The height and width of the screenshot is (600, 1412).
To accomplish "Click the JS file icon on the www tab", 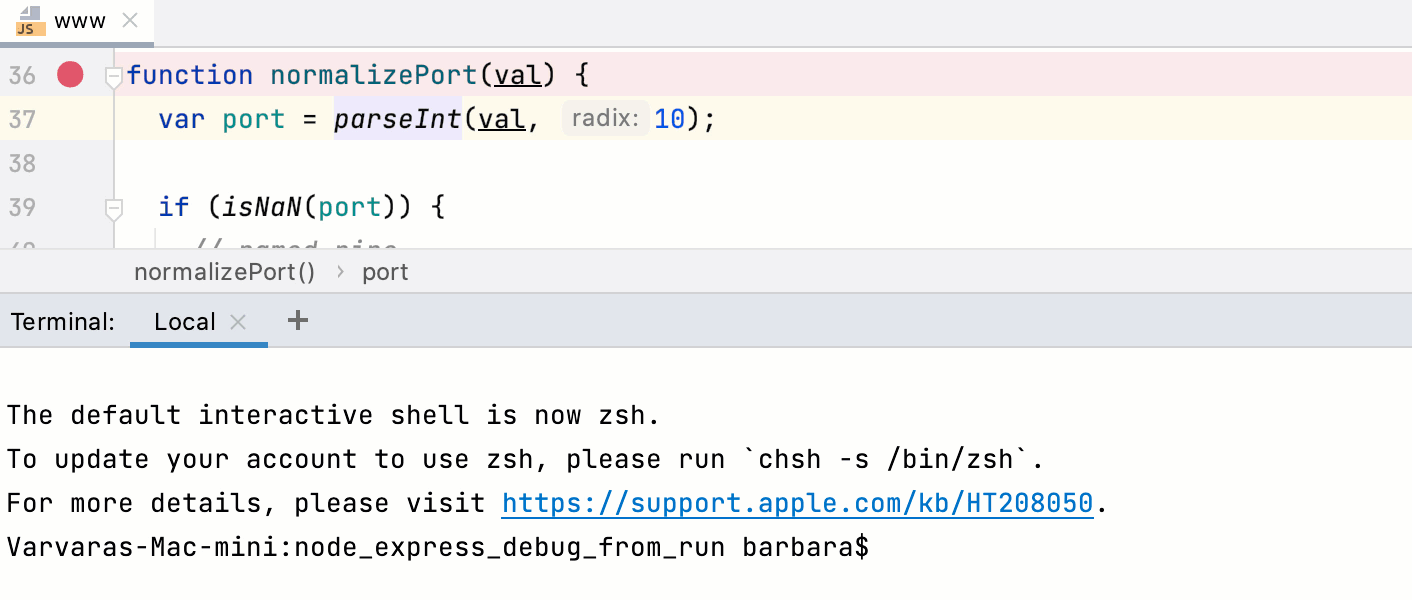I will (27, 21).
